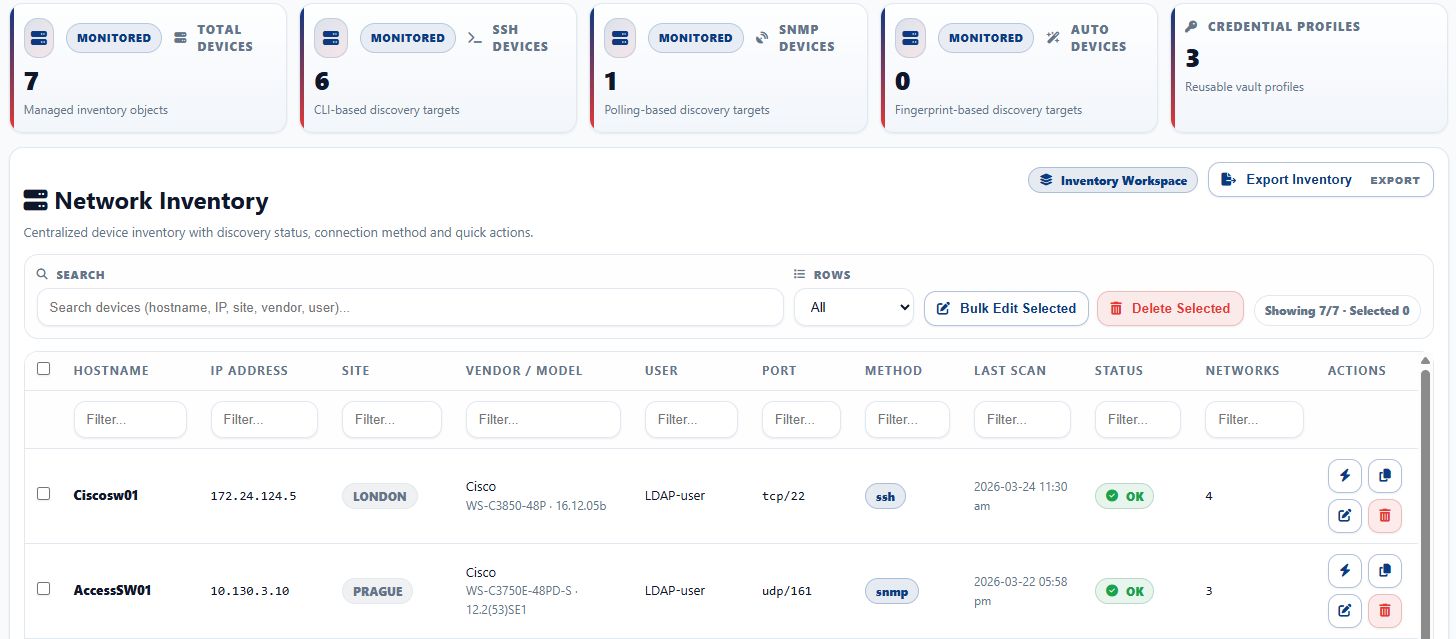Click the server icon beside Network Inventory heading
Image resolution: width=1456 pixels, height=639 pixels.
coord(35,201)
